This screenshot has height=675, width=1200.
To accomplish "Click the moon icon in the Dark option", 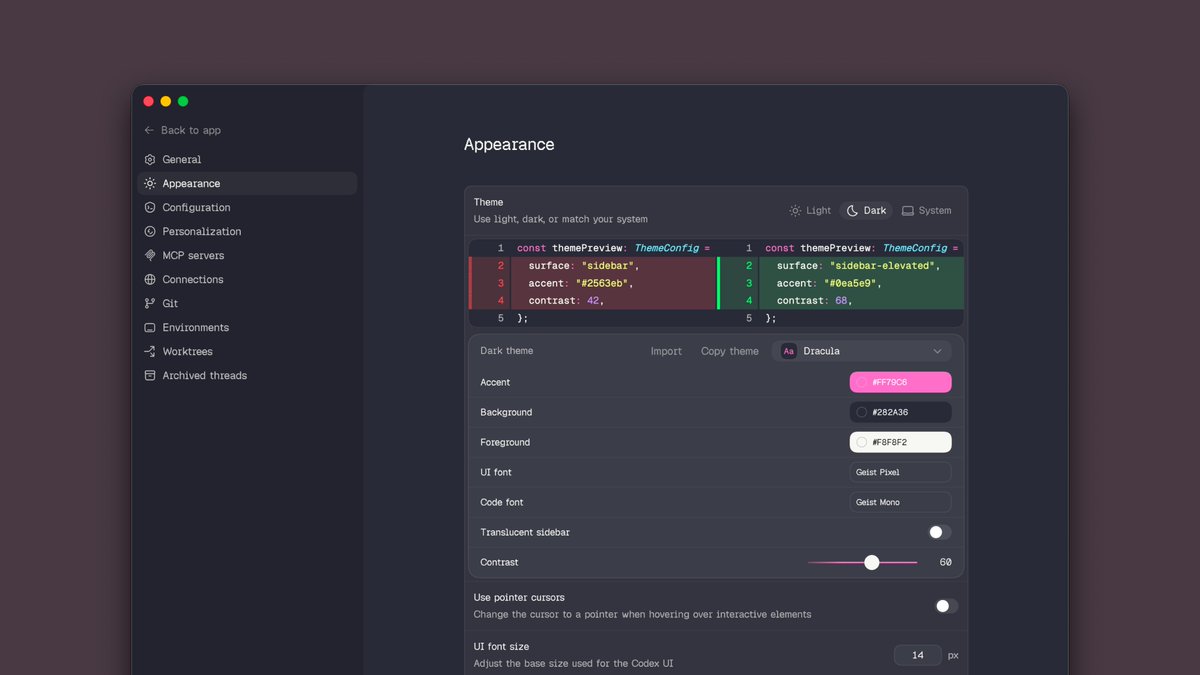I will coord(852,211).
